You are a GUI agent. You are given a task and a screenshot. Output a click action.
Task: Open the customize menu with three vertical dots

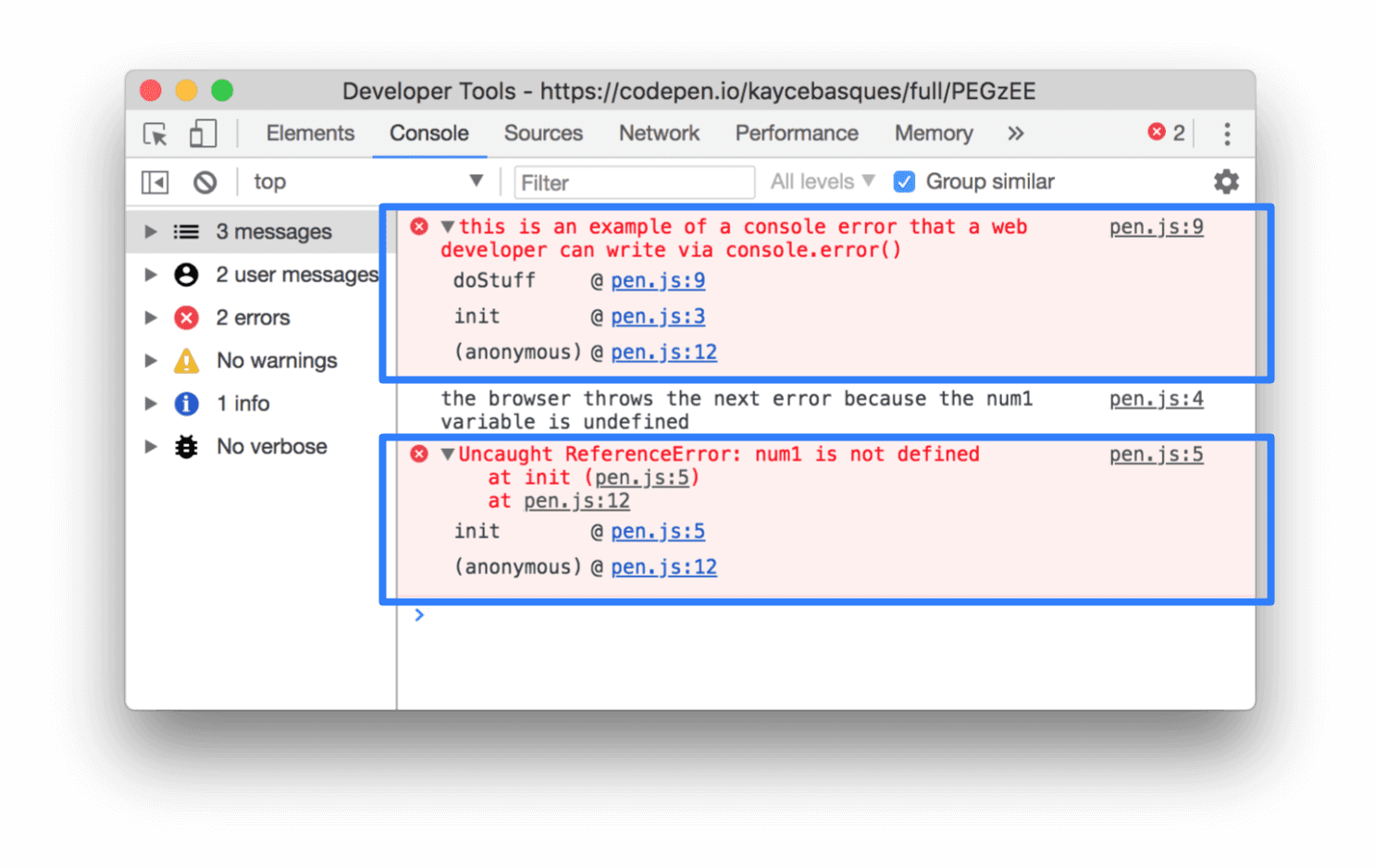(1227, 133)
